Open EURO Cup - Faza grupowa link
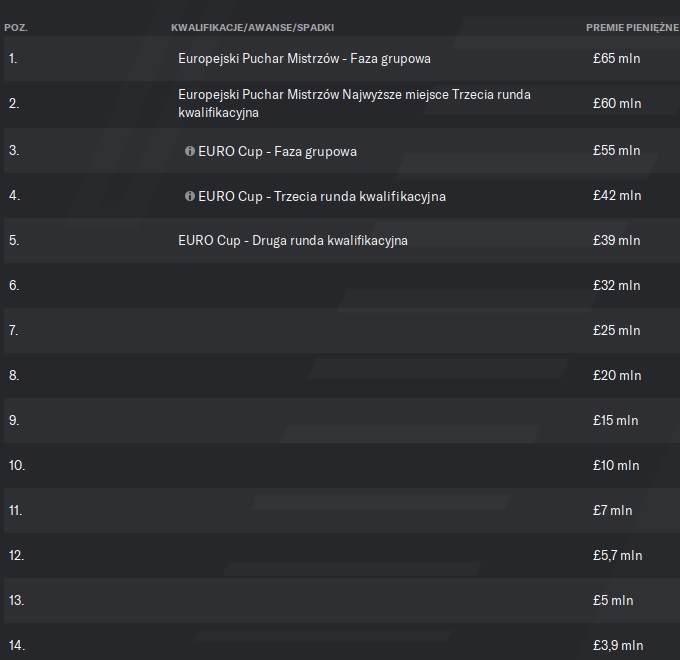Image resolution: width=680 pixels, height=660 pixels. click(x=277, y=151)
